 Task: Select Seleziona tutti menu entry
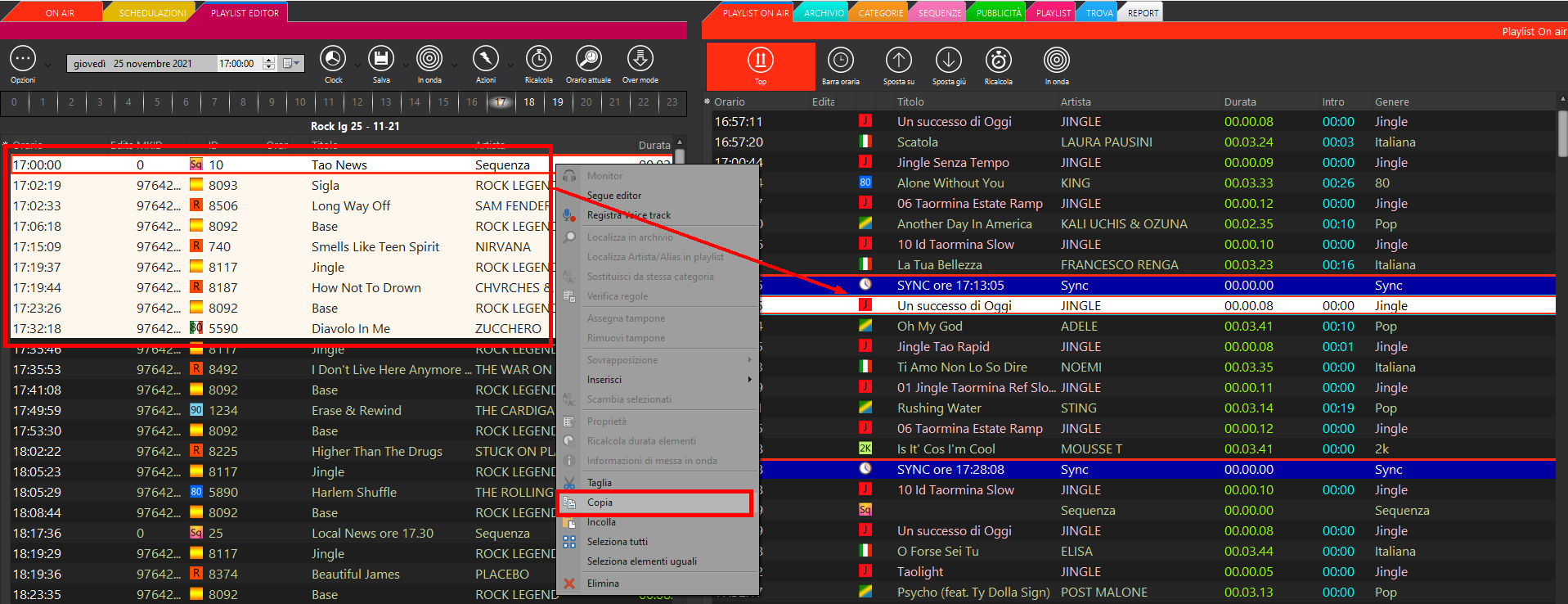click(x=658, y=542)
